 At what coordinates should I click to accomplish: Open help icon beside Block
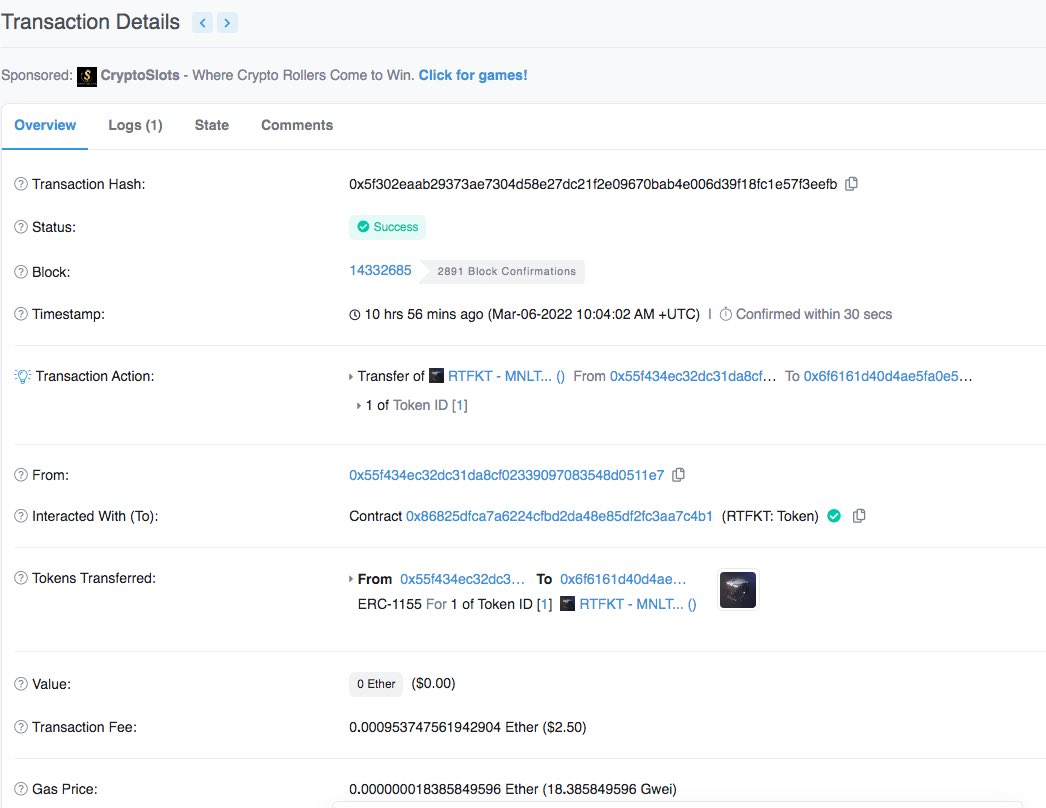tap(21, 272)
